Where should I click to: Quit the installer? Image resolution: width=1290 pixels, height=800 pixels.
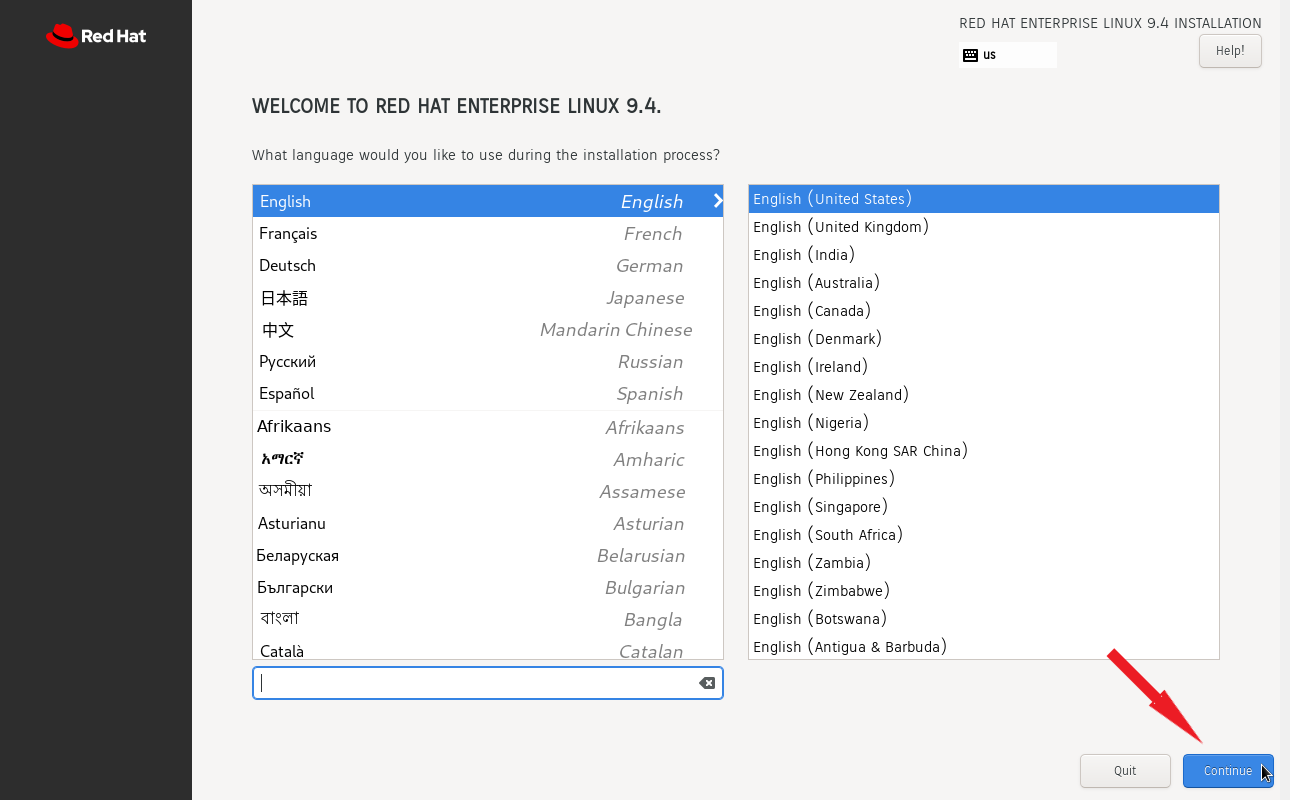tap(1125, 770)
